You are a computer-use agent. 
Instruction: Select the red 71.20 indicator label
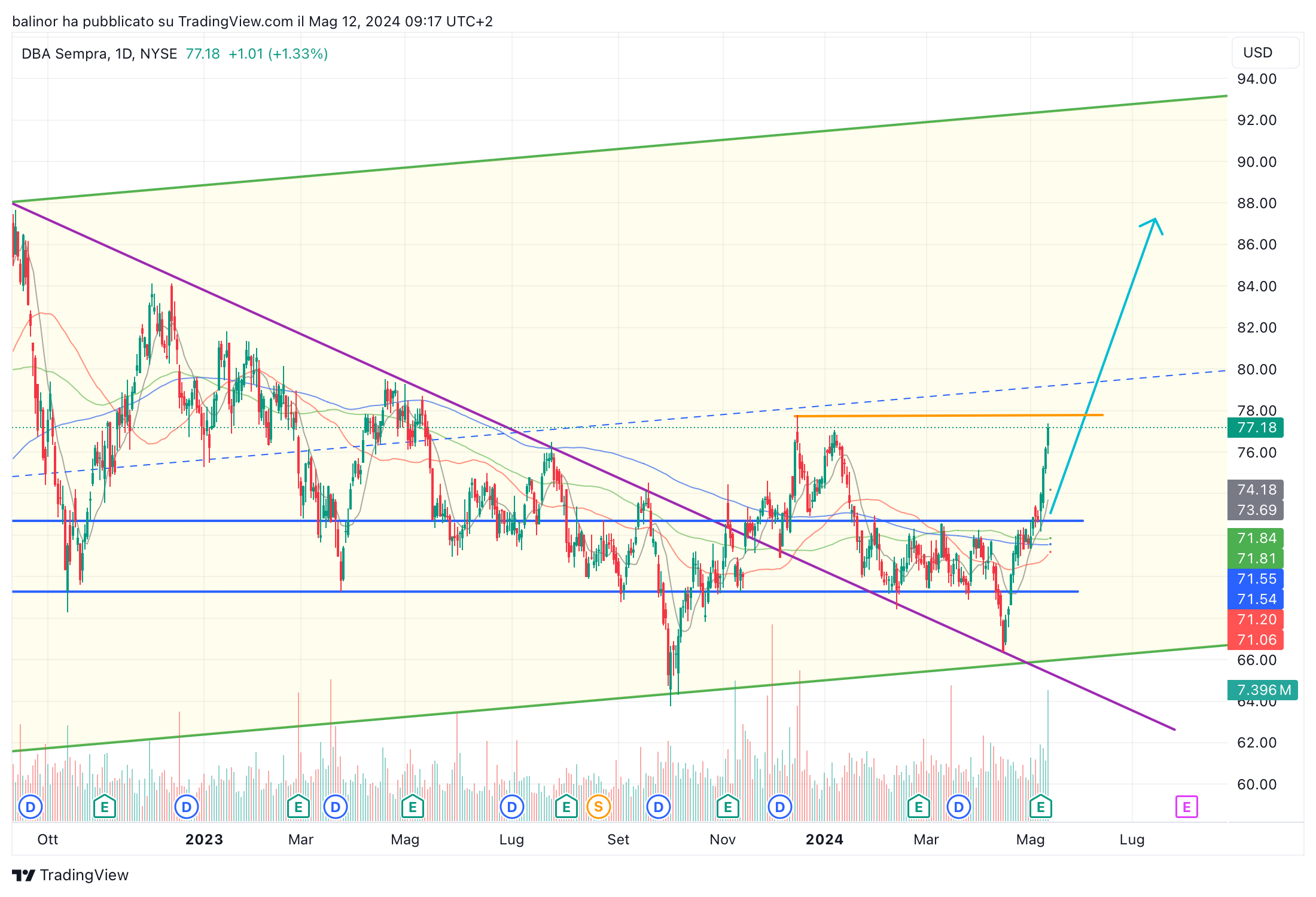1256,620
